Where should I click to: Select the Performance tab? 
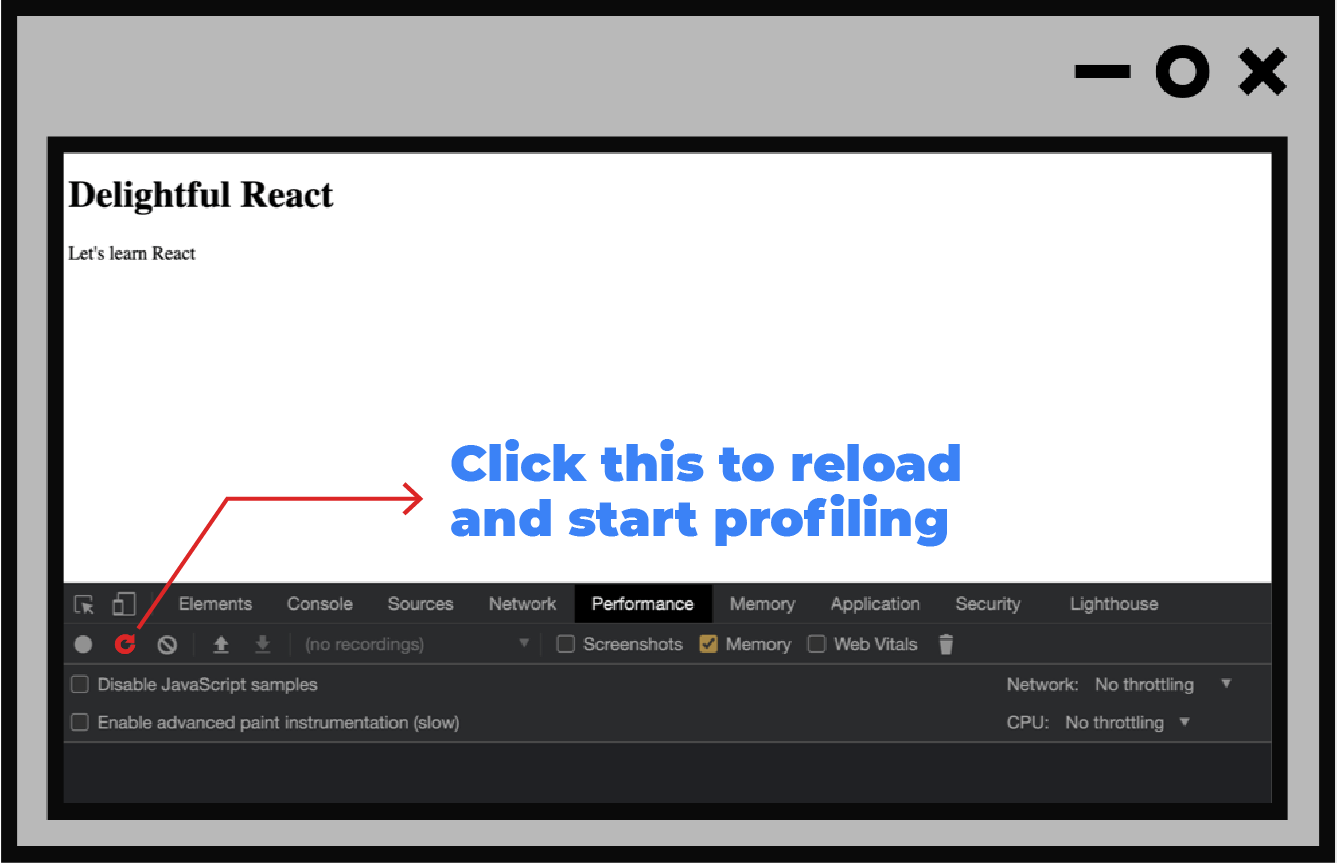click(643, 604)
